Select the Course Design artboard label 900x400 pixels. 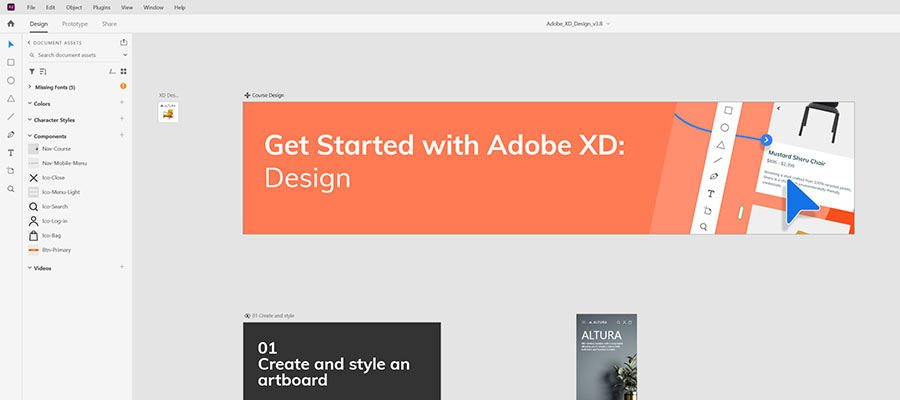click(267, 95)
